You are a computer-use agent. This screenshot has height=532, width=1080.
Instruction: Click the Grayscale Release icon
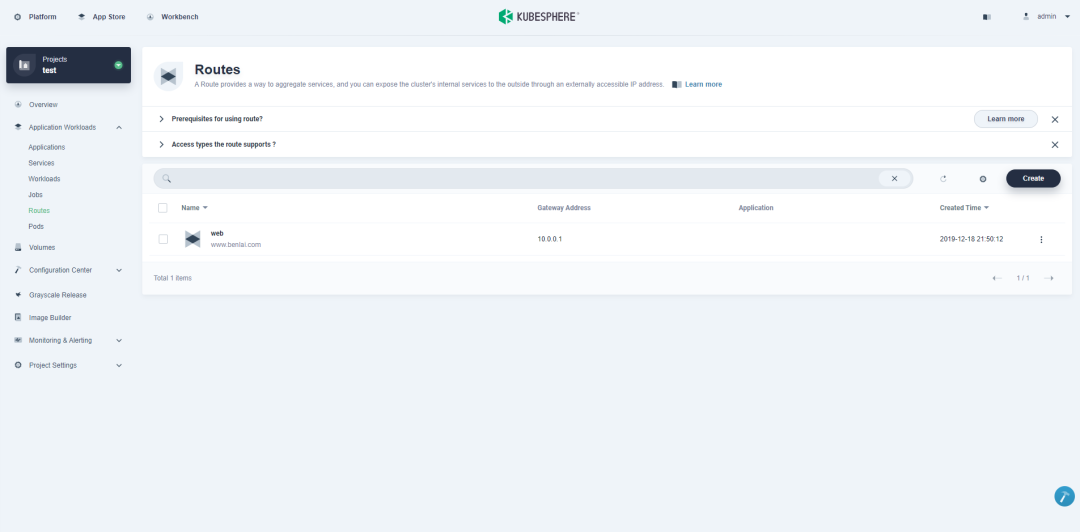[18, 295]
